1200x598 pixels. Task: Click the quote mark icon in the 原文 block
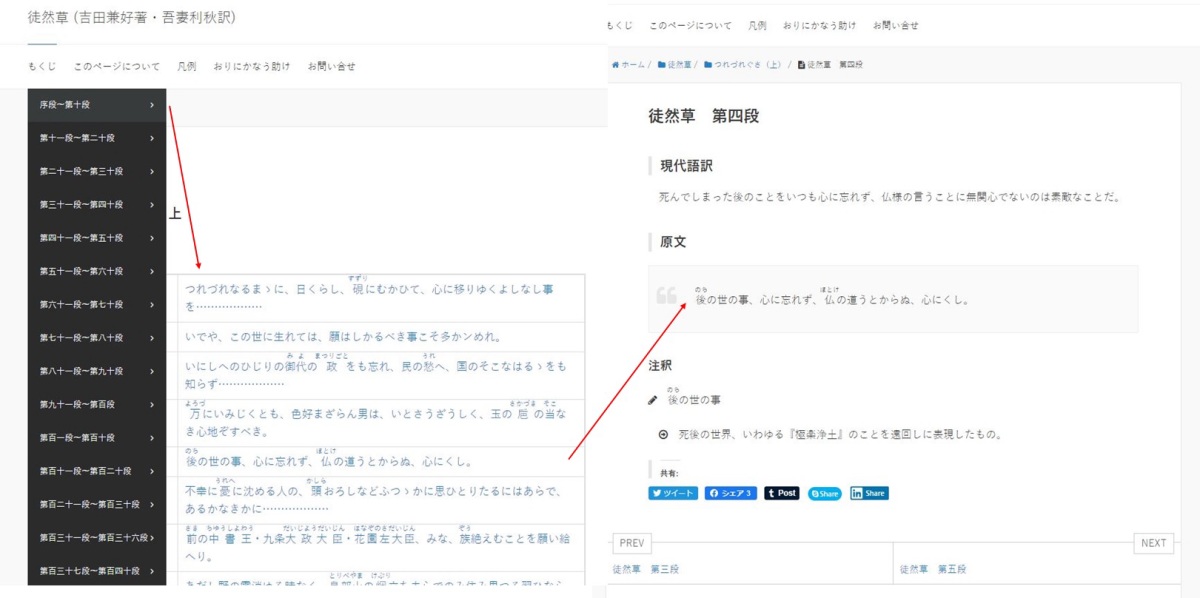666,295
